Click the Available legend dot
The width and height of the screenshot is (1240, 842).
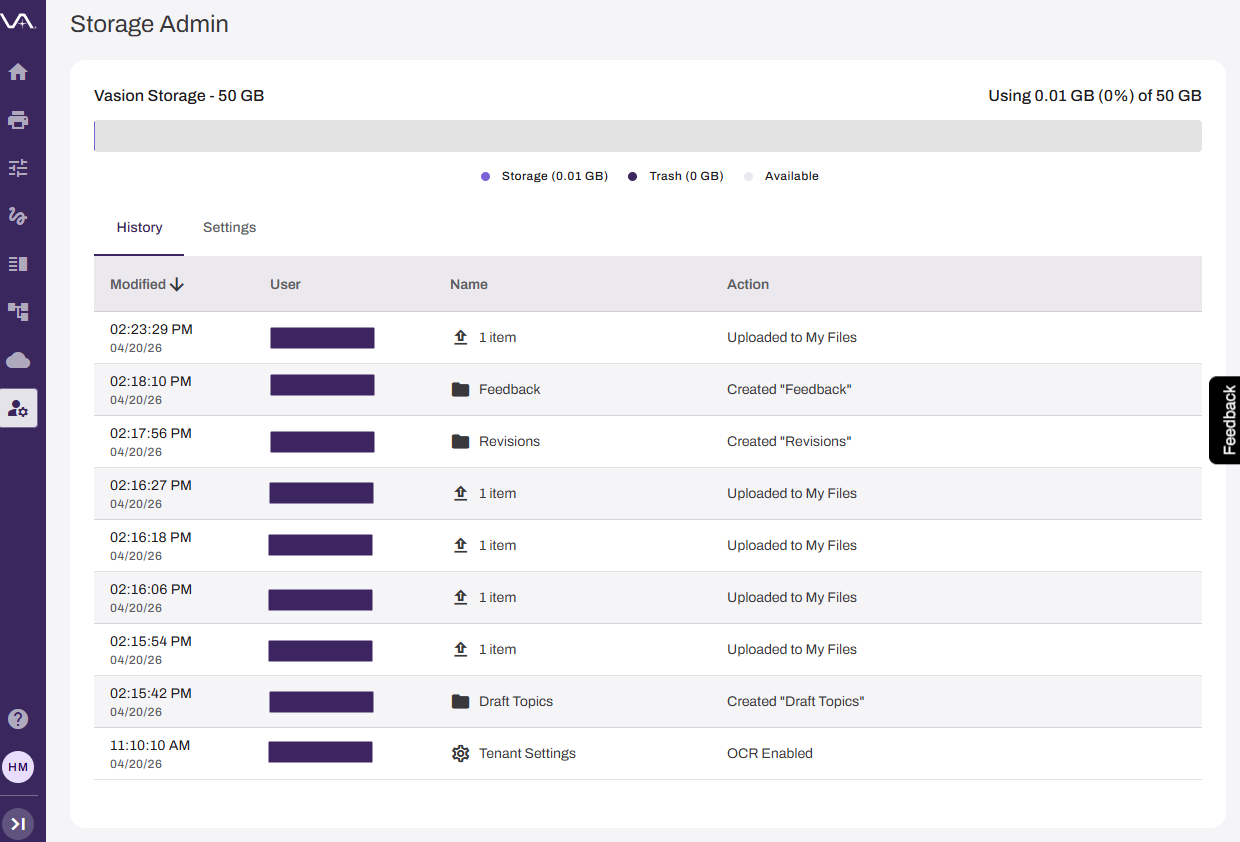[747, 176]
